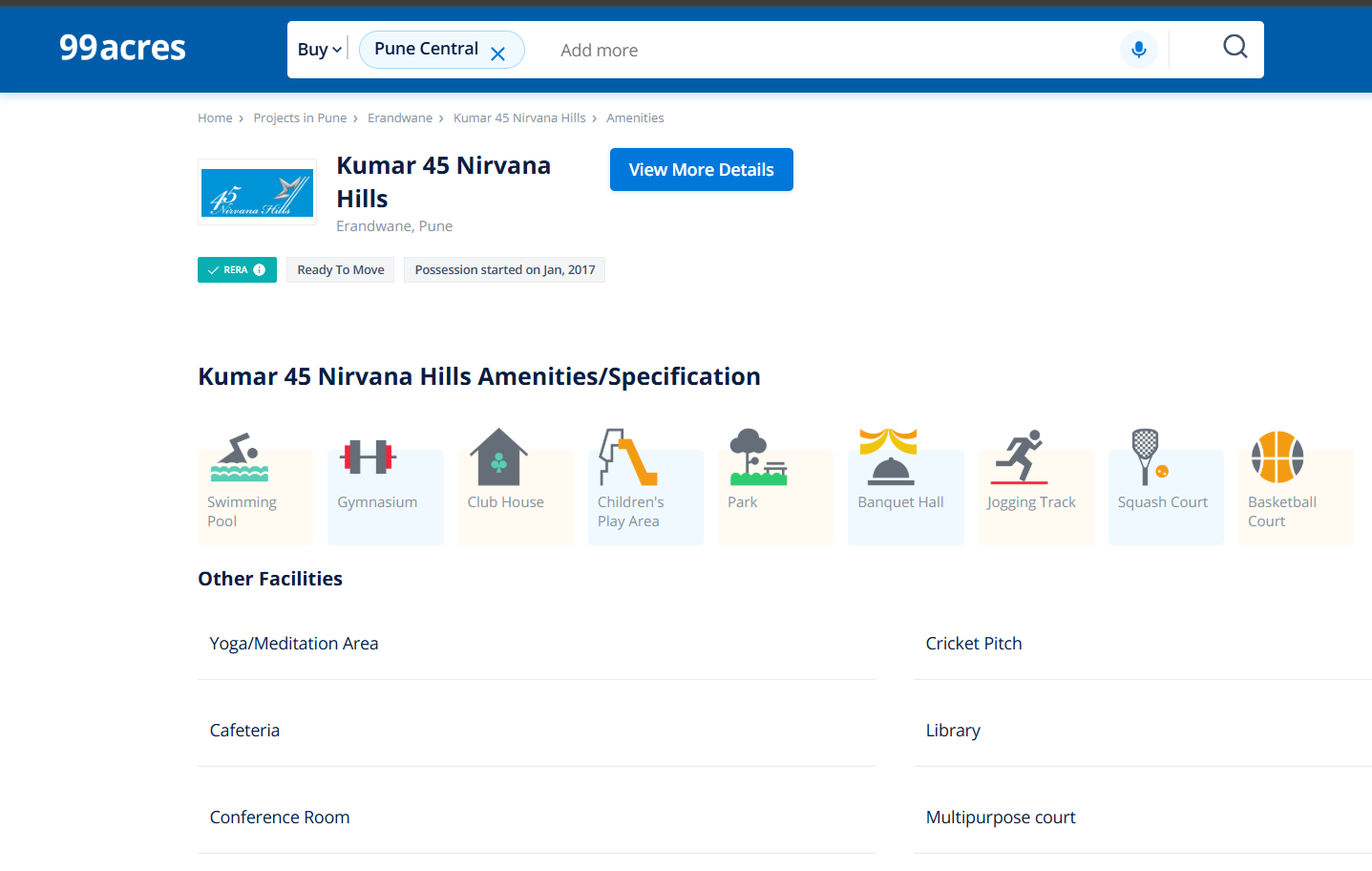
Task: Click the 99acres logo
Action: click(x=122, y=48)
